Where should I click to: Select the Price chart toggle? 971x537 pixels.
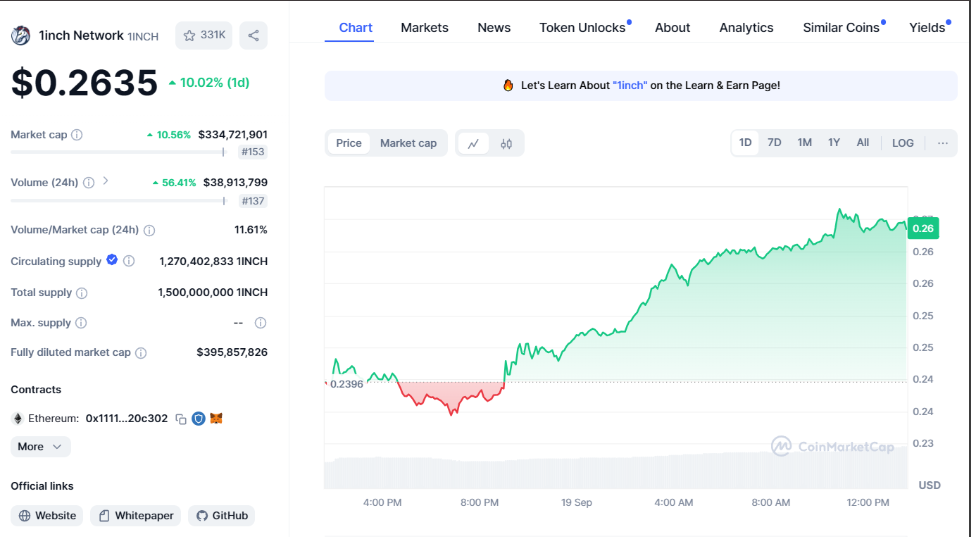coord(349,143)
